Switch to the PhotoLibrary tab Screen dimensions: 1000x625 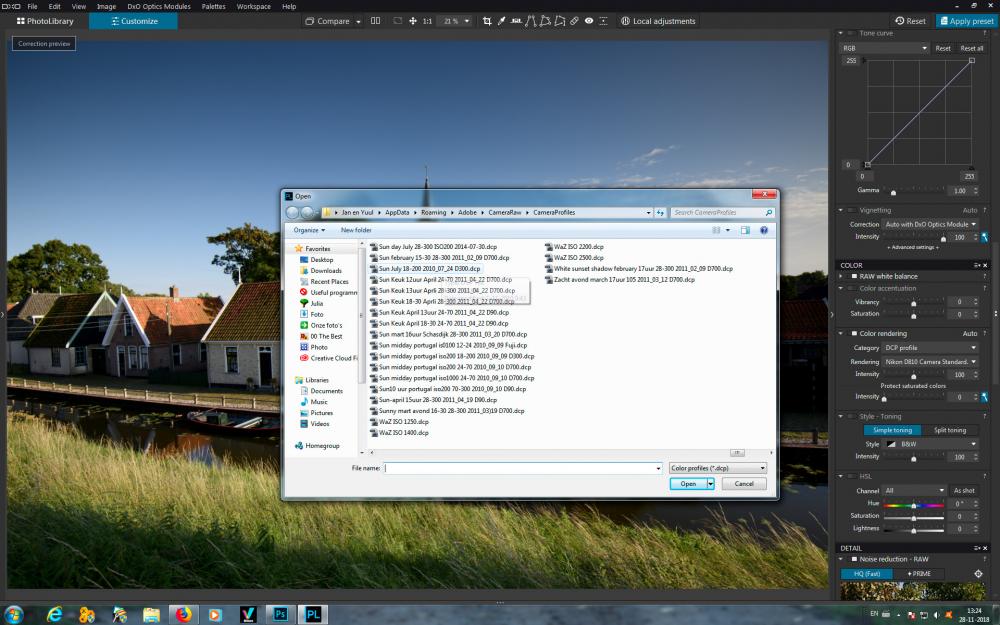pos(45,21)
